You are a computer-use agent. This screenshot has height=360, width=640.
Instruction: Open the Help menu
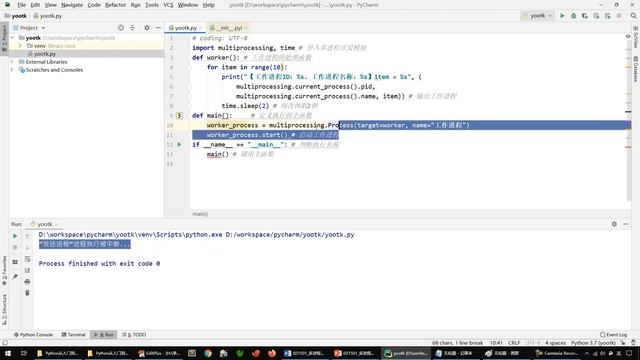(x=209, y=5)
